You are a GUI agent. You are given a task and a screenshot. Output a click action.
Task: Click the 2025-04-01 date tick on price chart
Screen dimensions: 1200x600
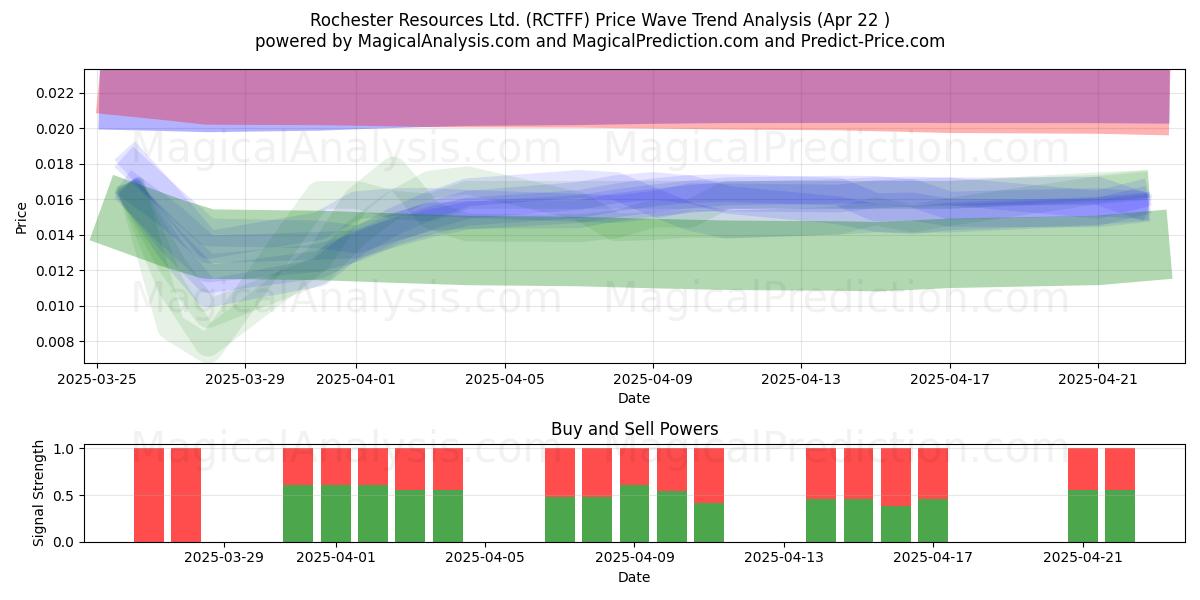[x=356, y=379]
